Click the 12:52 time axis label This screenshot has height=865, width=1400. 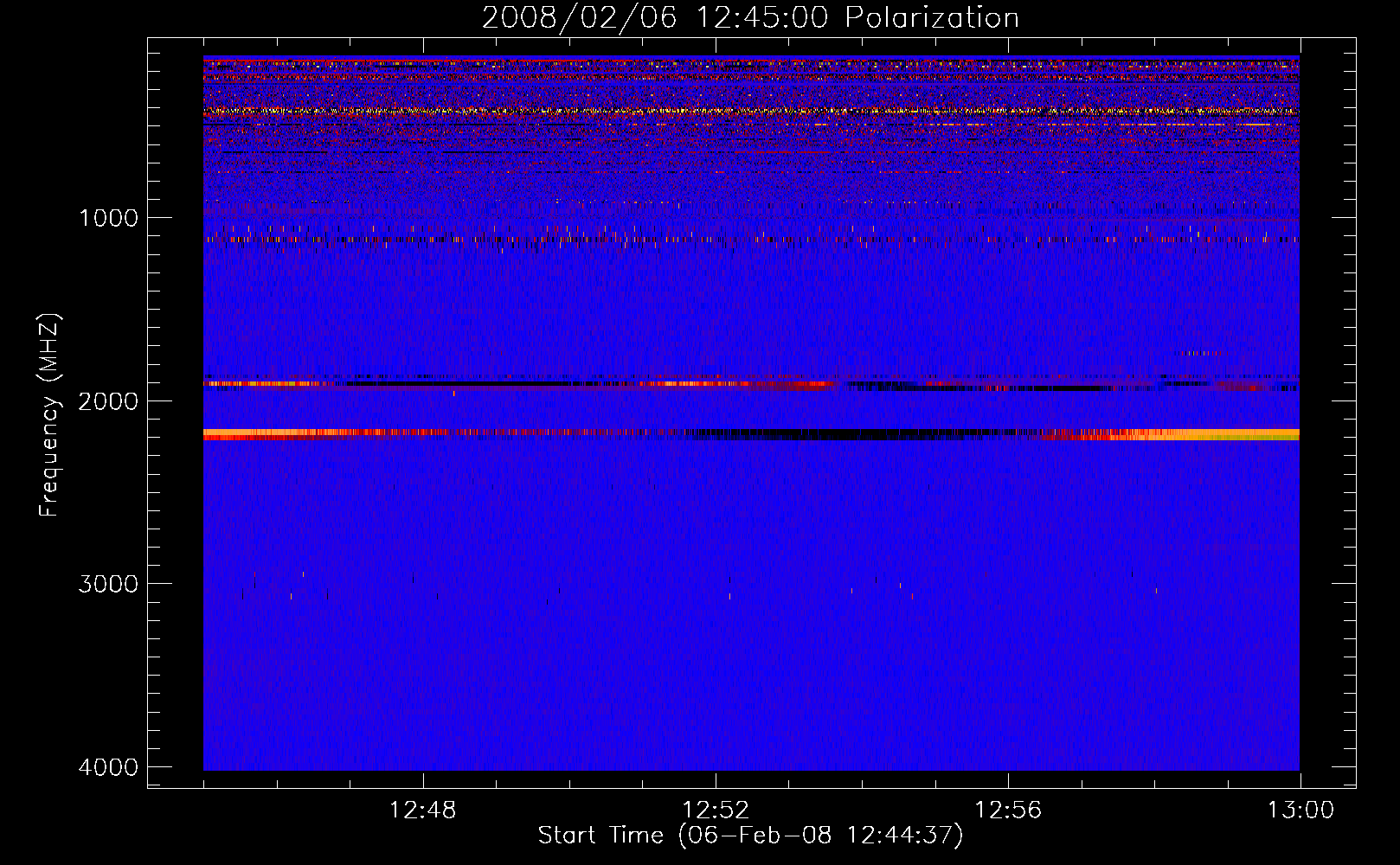pyautogui.click(x=716, y=811)
